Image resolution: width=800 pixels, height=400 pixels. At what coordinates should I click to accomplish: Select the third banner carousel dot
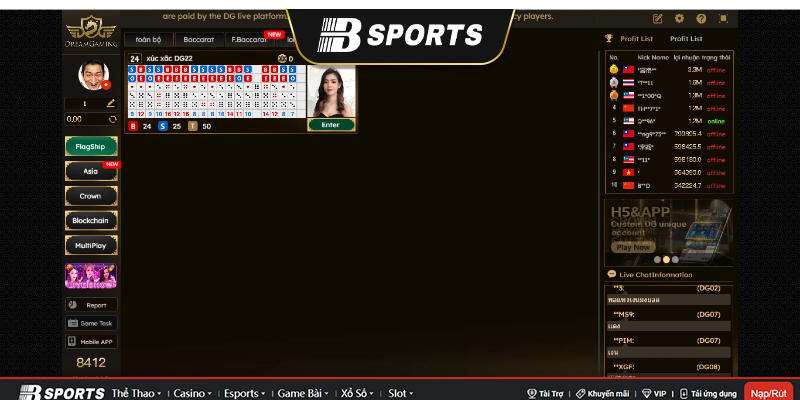675,259
